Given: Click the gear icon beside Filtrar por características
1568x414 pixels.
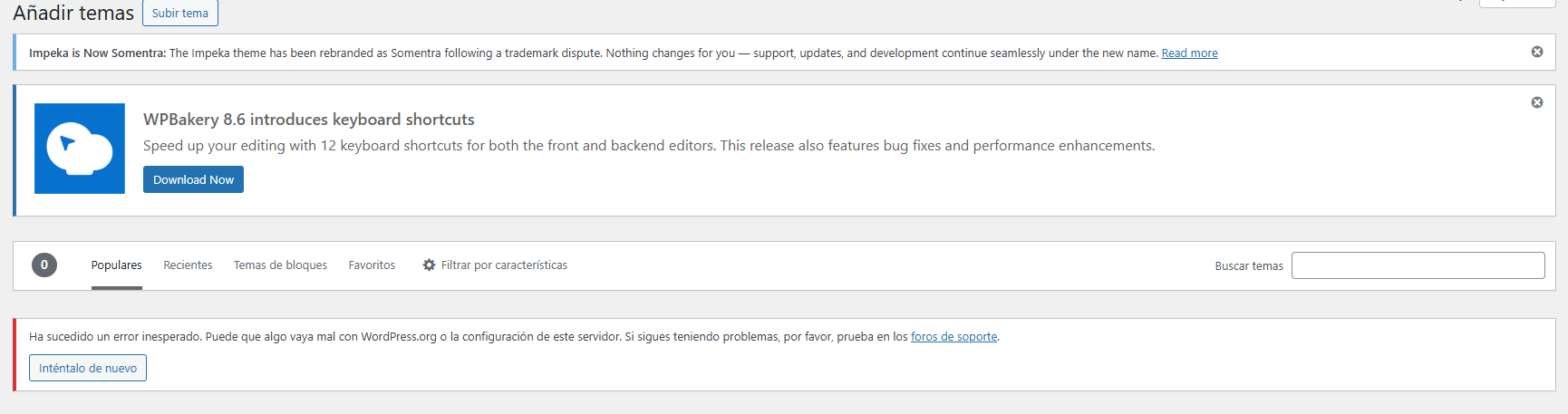Looking at the screenshot, I should [x=429, y=265].
